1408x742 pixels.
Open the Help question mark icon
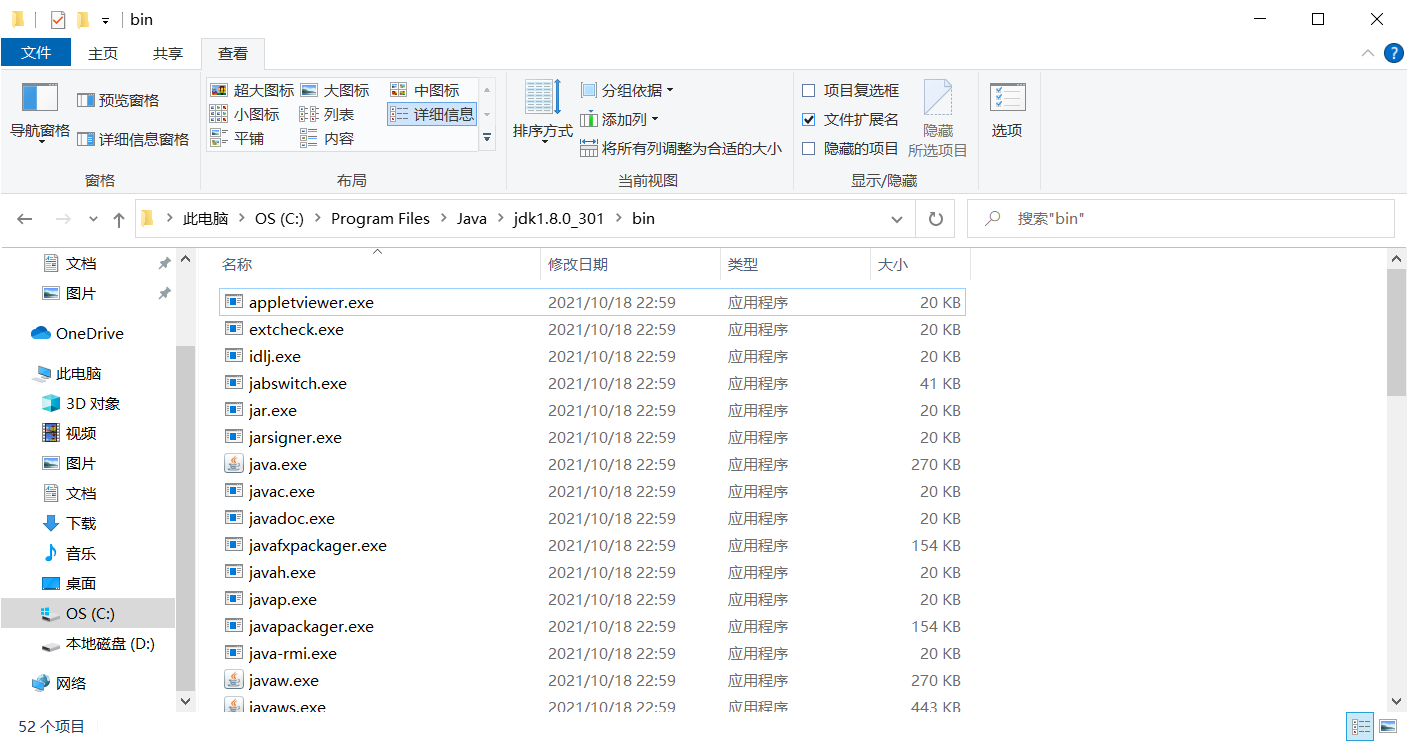pyautogui.click(x=1393, y=53)
